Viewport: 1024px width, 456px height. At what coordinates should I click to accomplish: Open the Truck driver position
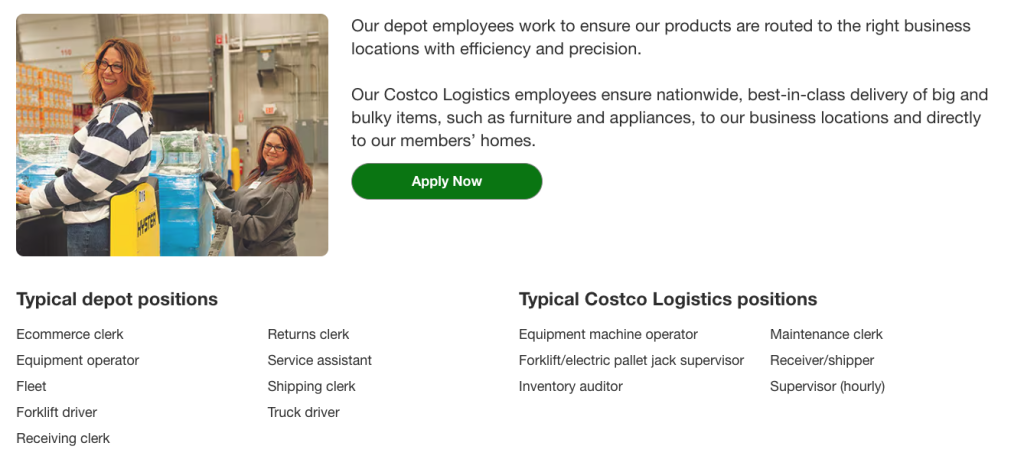(x=303, y=412)
